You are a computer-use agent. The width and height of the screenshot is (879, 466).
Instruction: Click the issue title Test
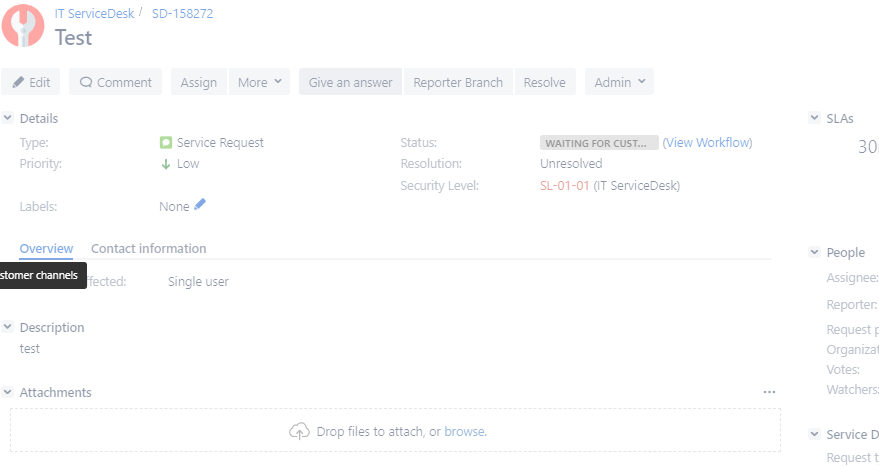[x=73, y=38]
